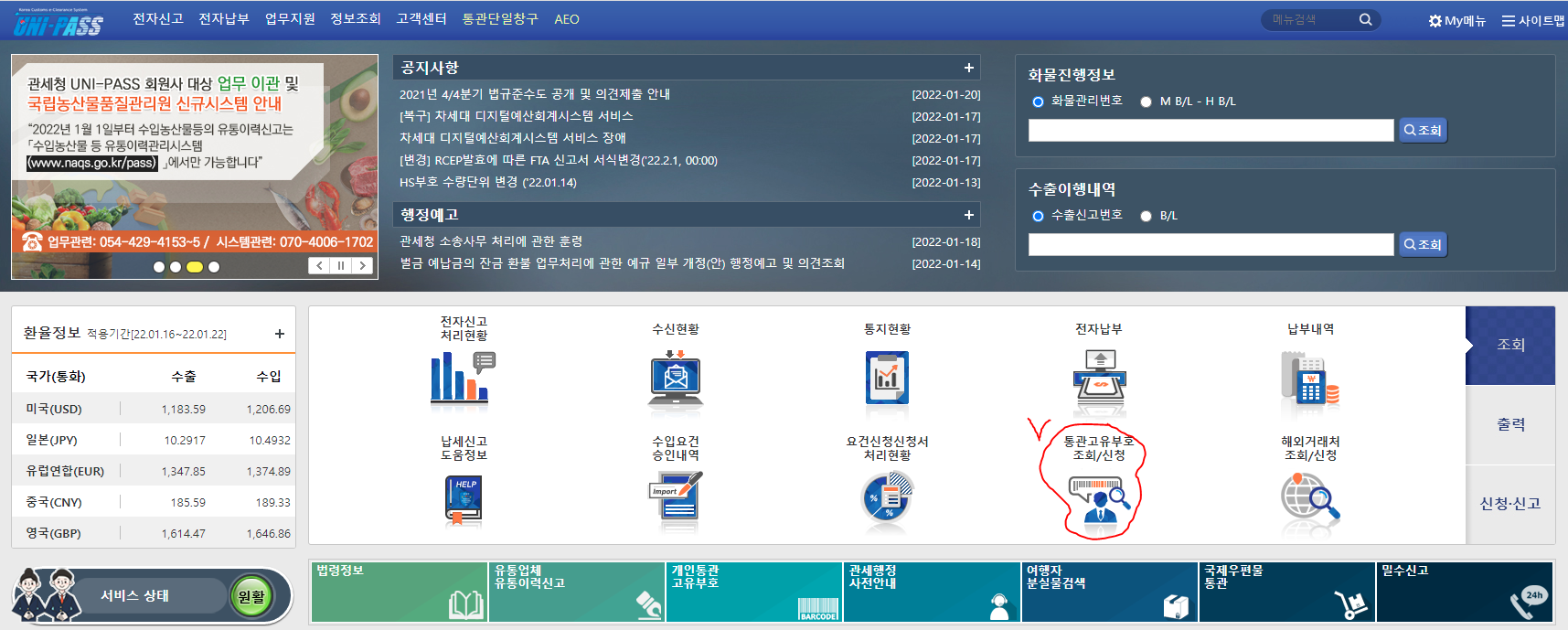This screenshot has height=630, width=1568.
Task: Switch to the 신청·신고 side tab
Action: (x=1510, y=504)
